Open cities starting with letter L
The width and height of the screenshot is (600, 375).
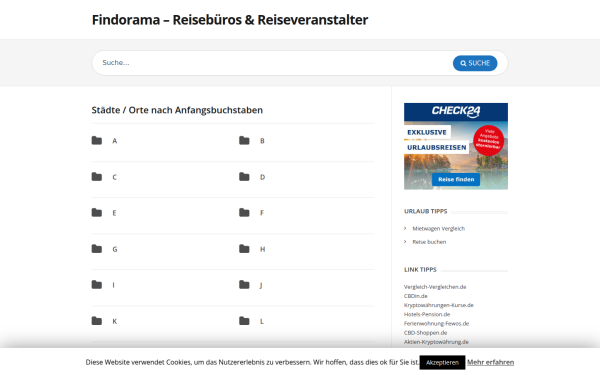pyautogui.click(x=262, y=321)
